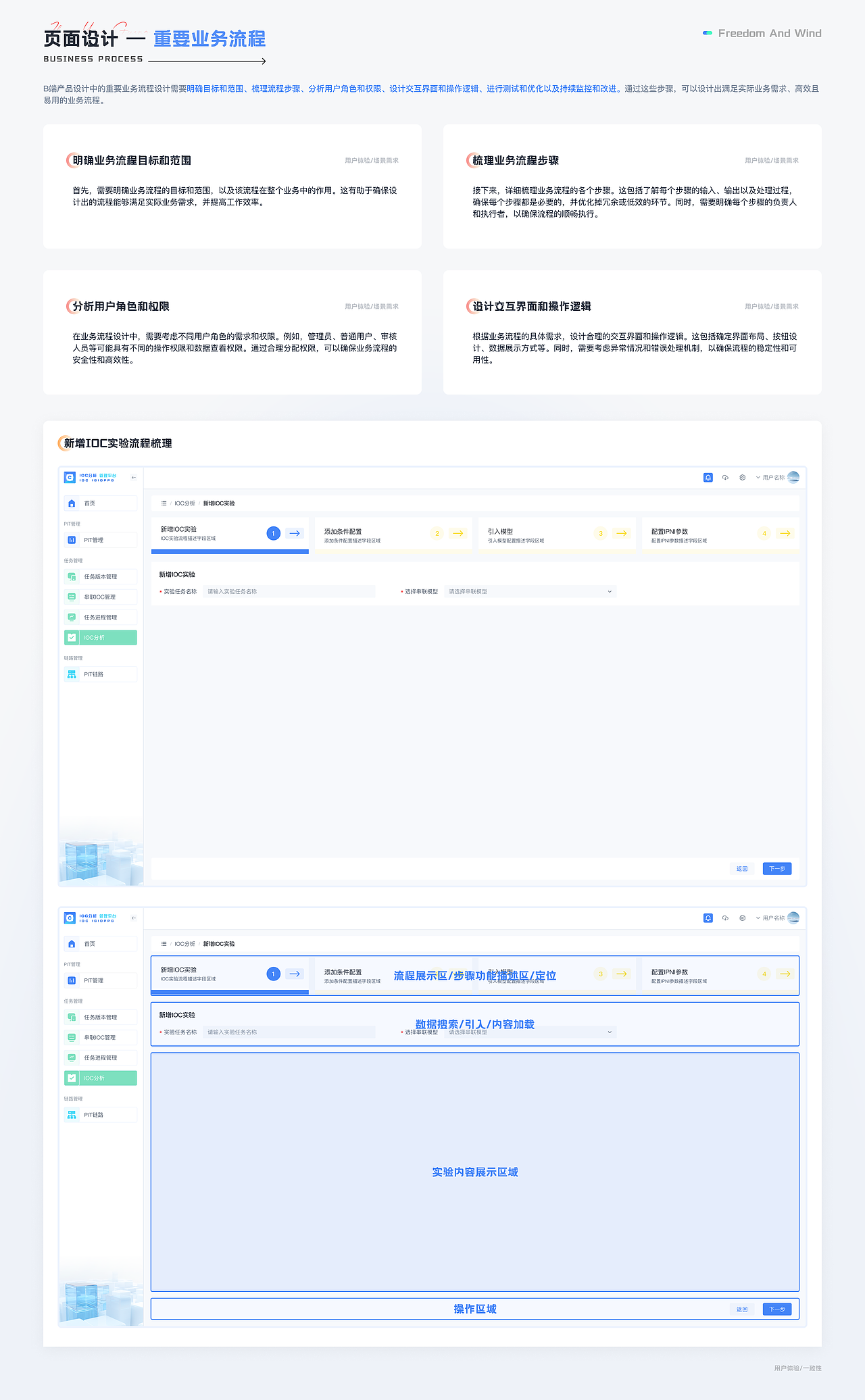Viewport: 865px width, 1400px height.
Task: Click the BUSINESS PROCESS subtitle
Action: click(93, 59)
